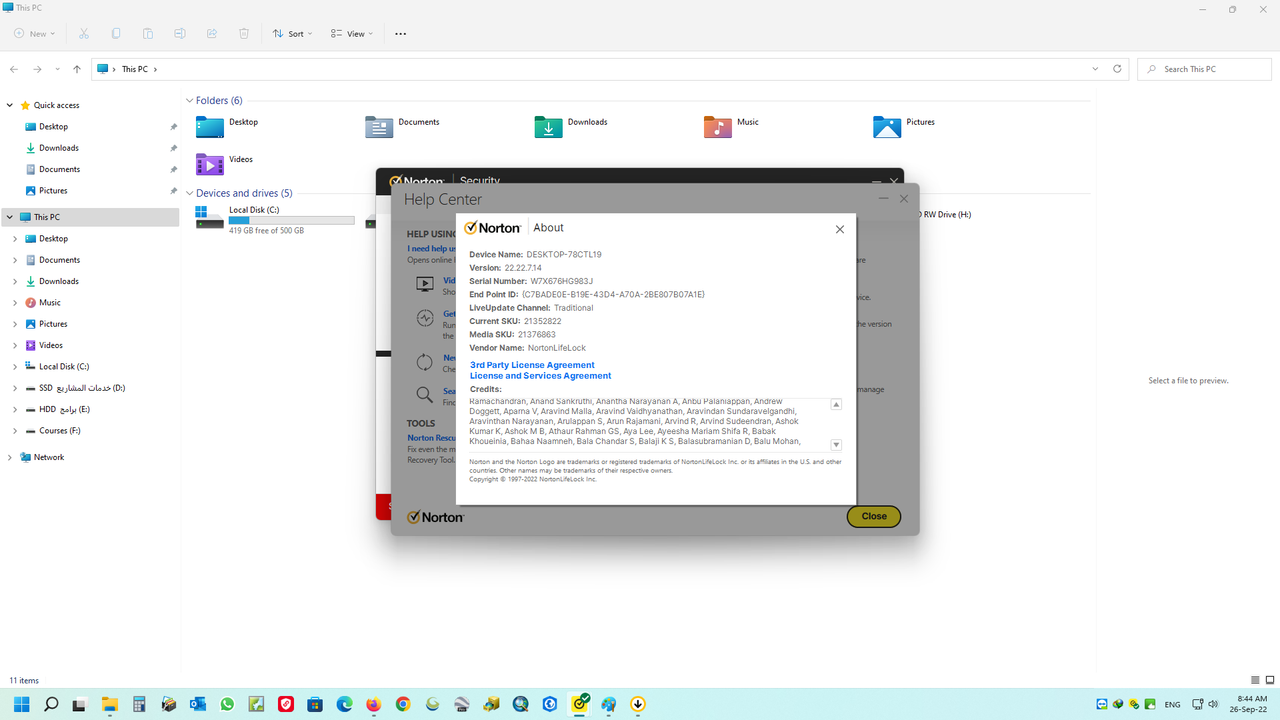Open the License and Services Agreement link

point(540,376)
